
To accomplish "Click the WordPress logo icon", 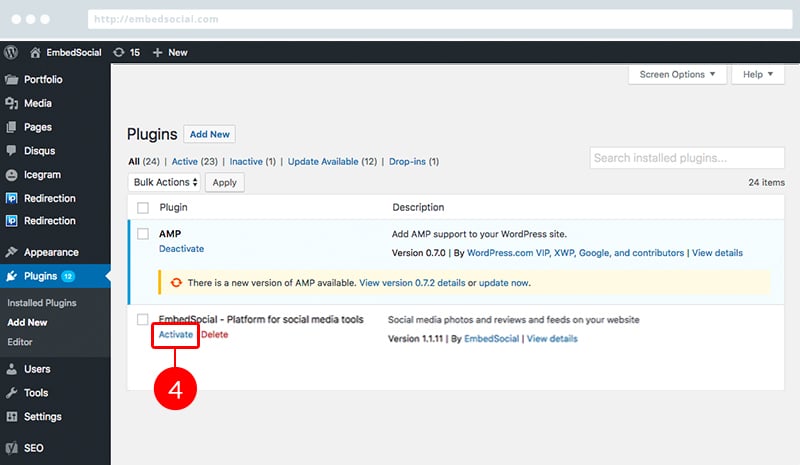I will [x=11, y=52].
